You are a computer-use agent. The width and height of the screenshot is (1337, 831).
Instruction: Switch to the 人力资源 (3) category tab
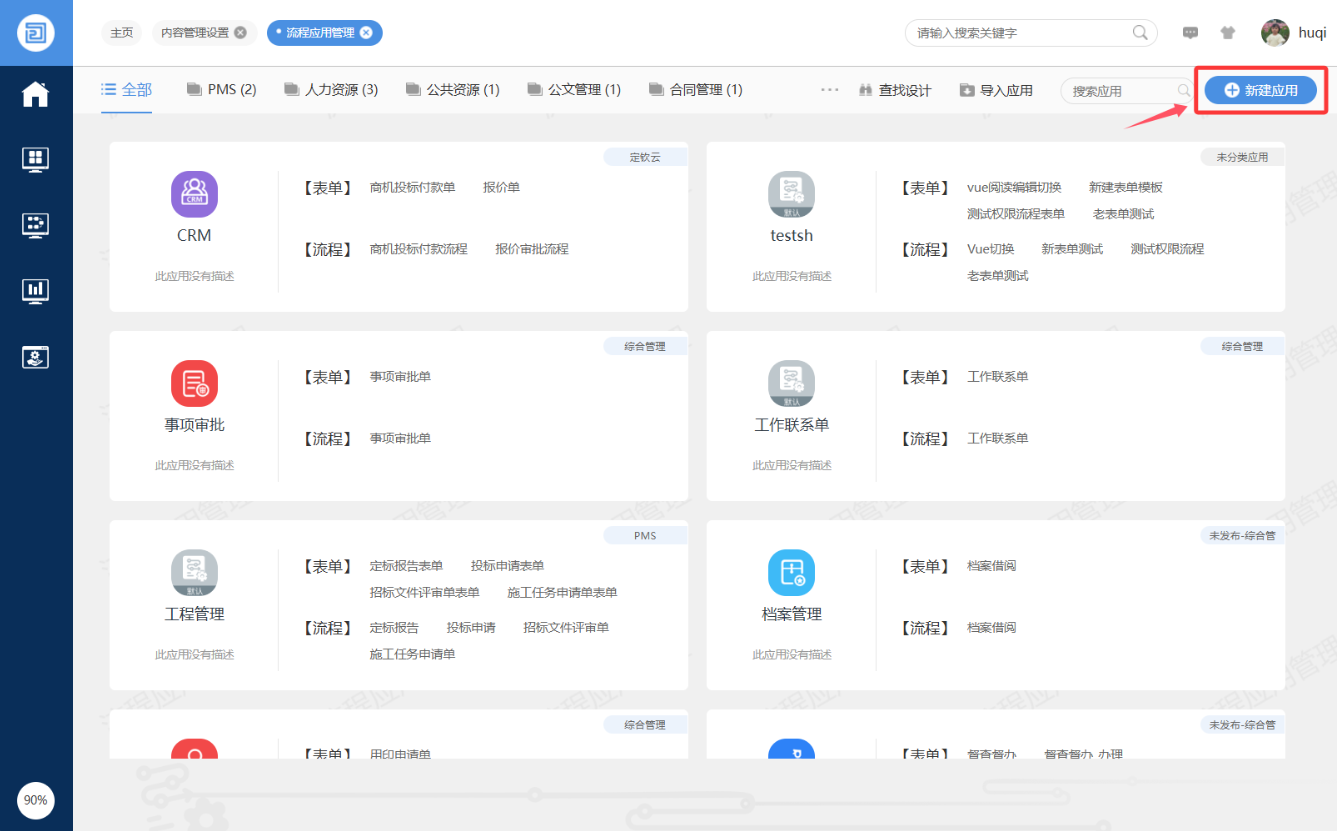tap(331, 90)
